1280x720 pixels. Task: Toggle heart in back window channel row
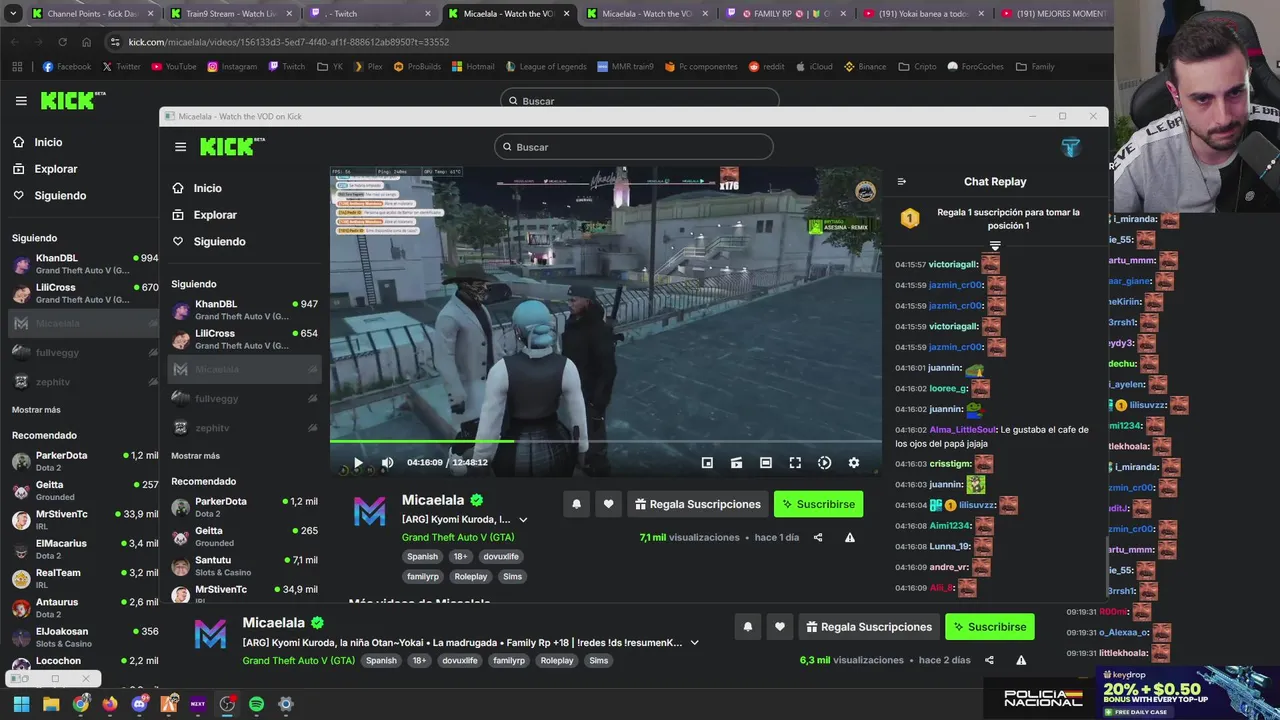pyautogui.click(x=779, y=627)
